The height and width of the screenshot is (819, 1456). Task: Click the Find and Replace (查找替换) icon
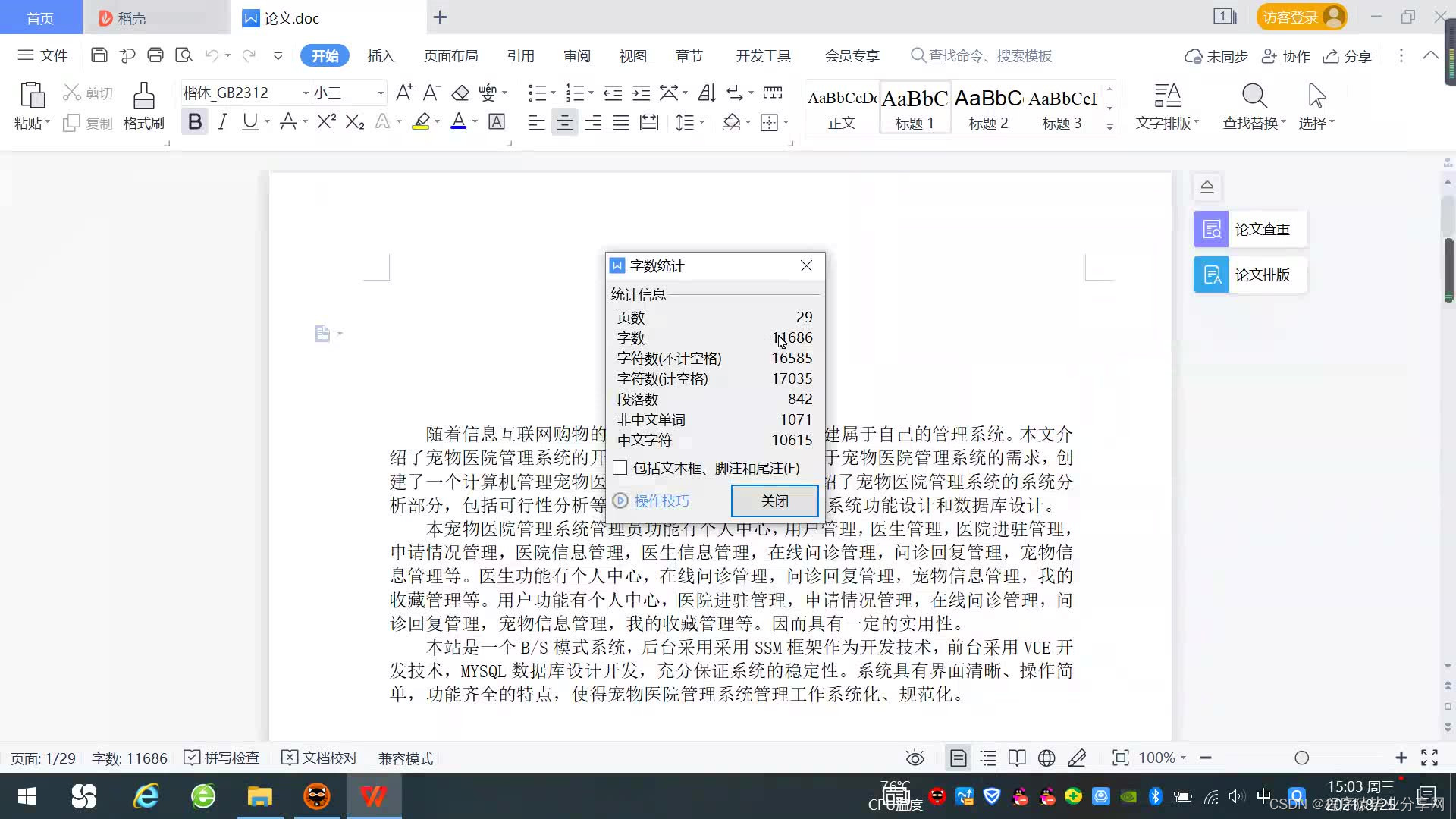[1254, 97]
